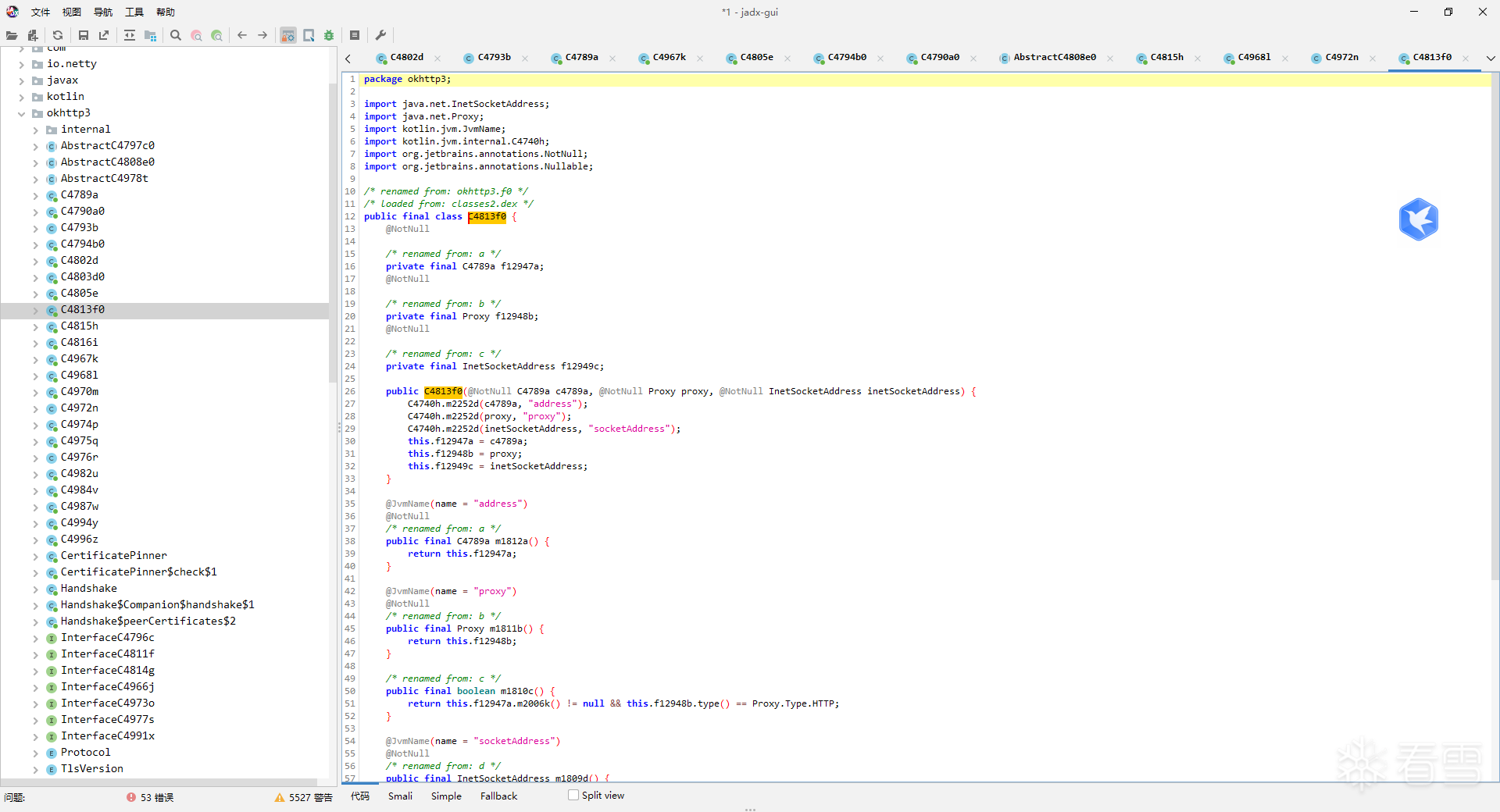Open the log viewer toolbar icon
Viewport: 1500px width, 812px height.
[x=355, y=35]
